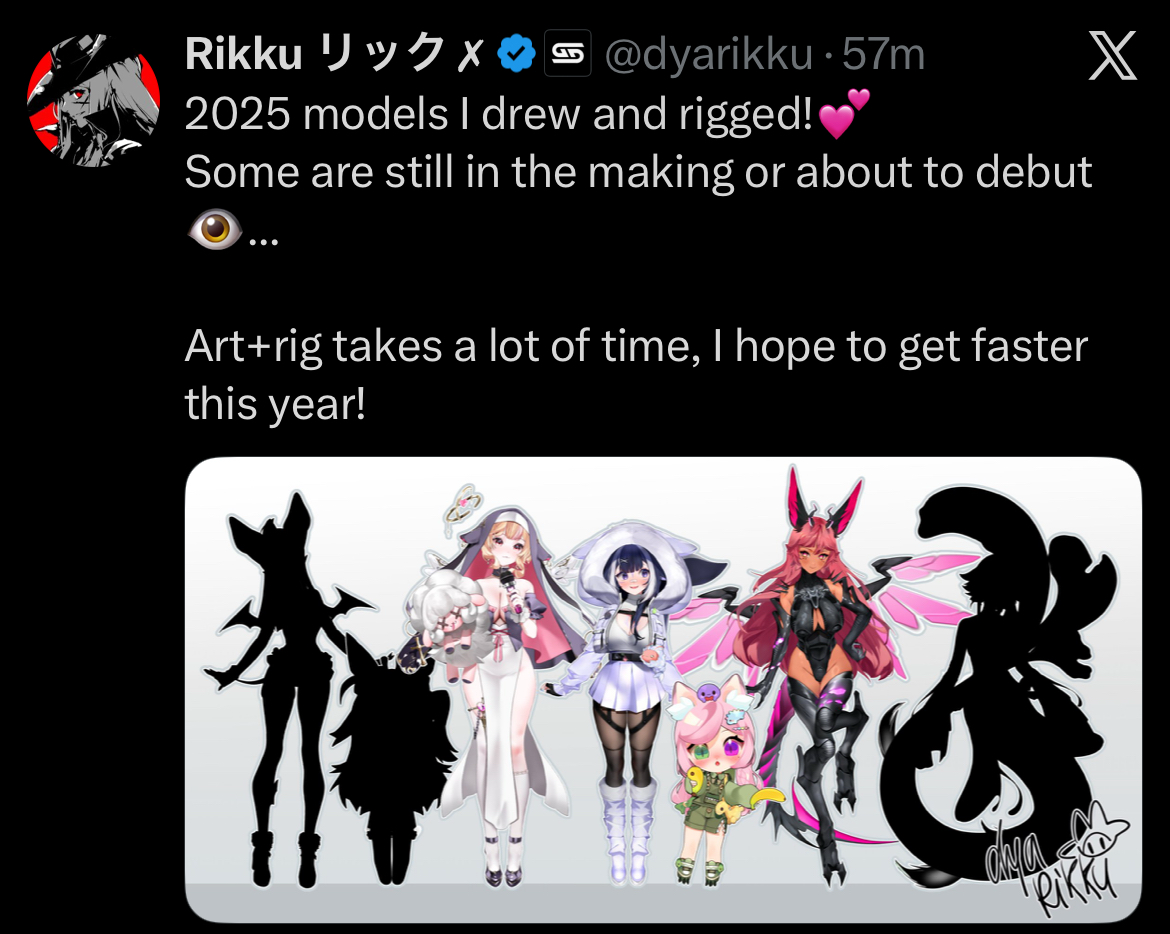Click the 'Art+rig takes a lot of time' paragraph

pyautogui.click(x=636, y=374)
